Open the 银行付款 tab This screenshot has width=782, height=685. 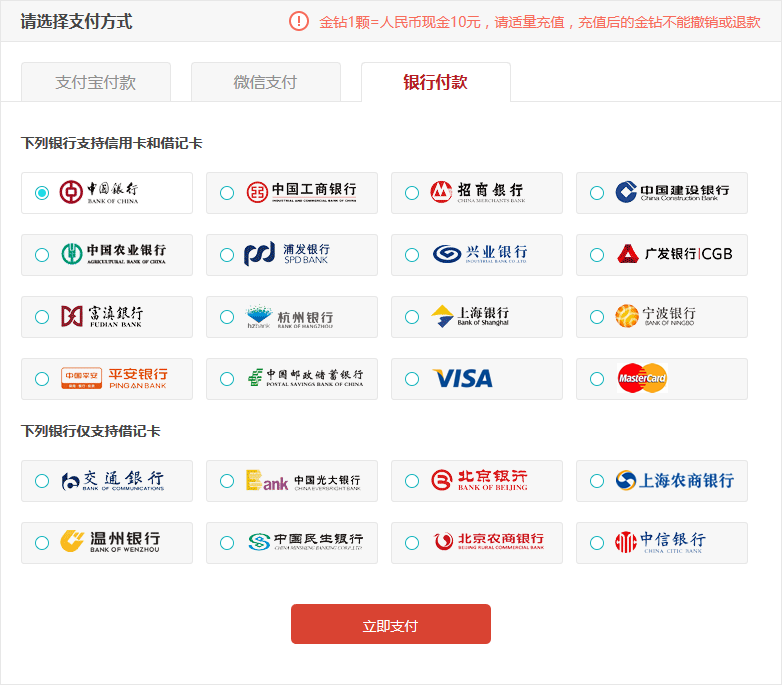(x=436, y=82)
